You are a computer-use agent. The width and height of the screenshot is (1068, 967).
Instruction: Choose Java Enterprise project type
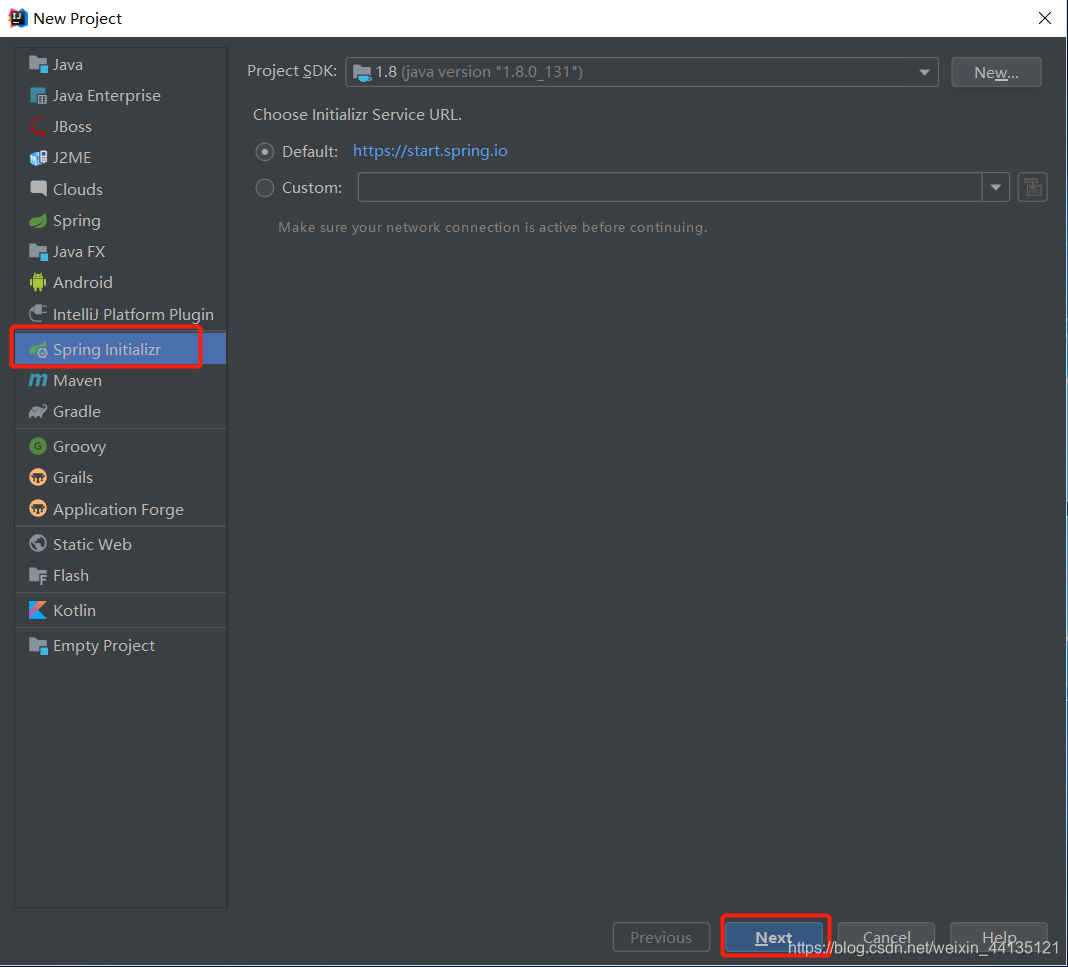pos(121,95)
